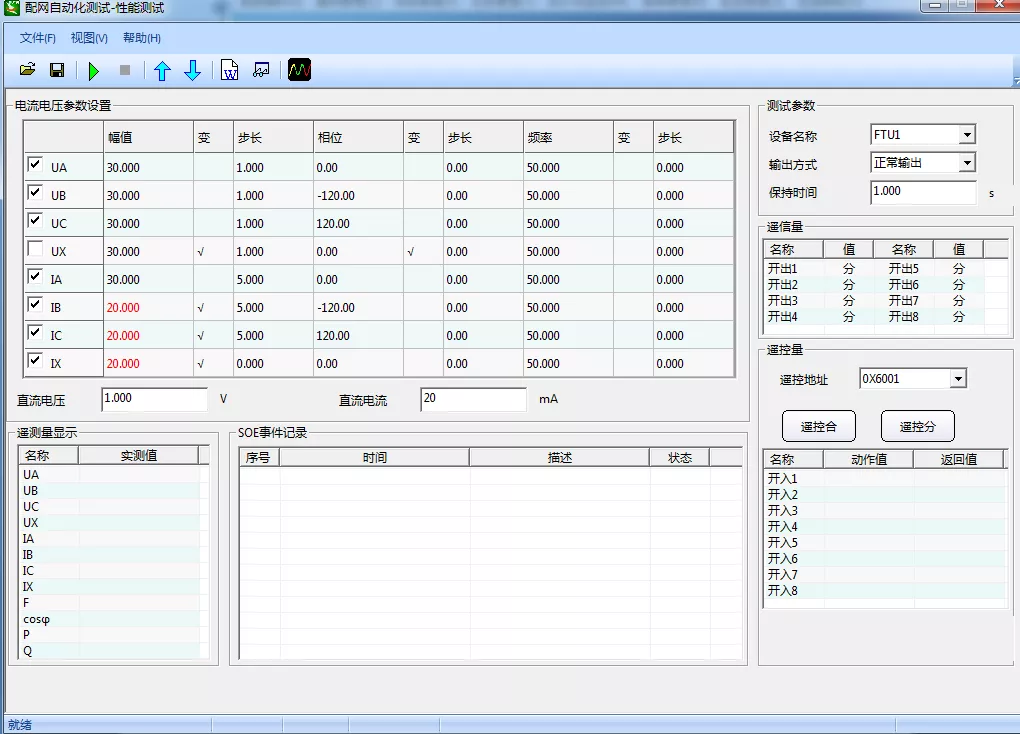Click the gray stop square icon

coord(125,70)
